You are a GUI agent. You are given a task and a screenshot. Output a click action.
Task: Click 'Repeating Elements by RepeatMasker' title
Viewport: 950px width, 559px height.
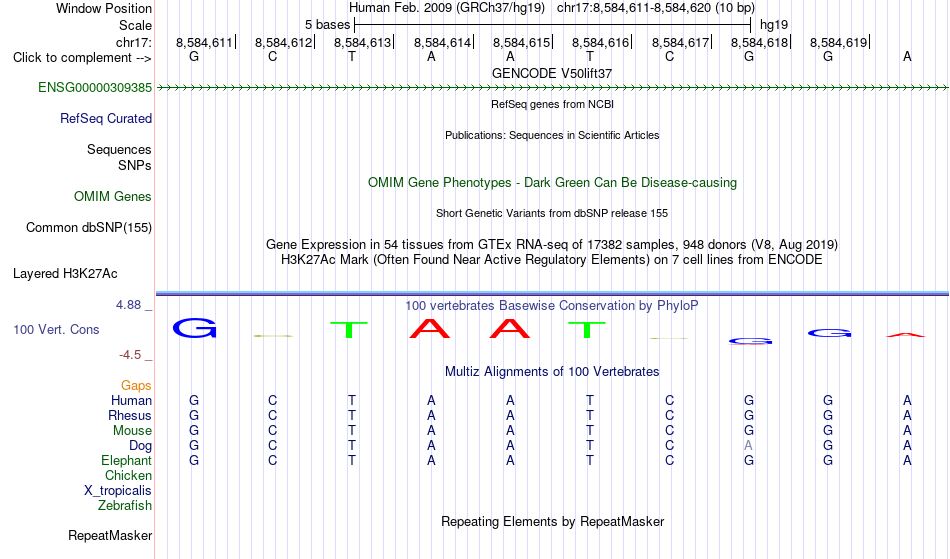click(x=553, y=521)
